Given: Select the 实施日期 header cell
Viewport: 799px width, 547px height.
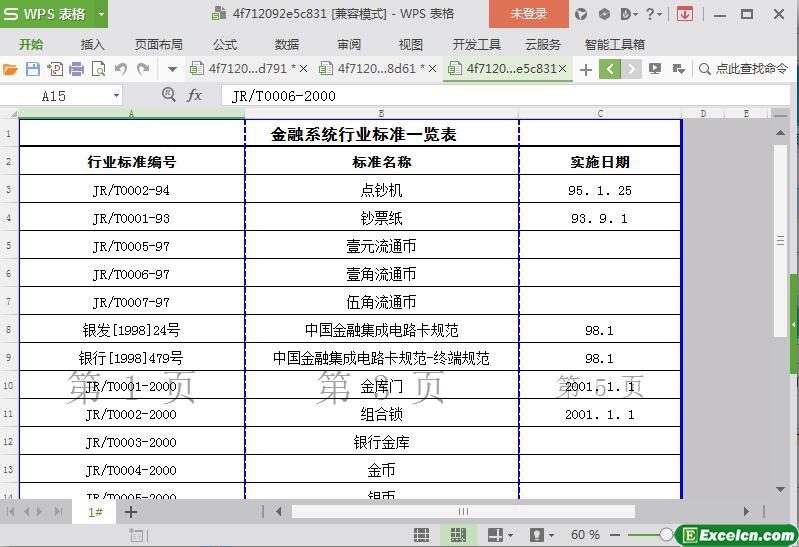Looking at the screenshot, I should tap(600, 162).
